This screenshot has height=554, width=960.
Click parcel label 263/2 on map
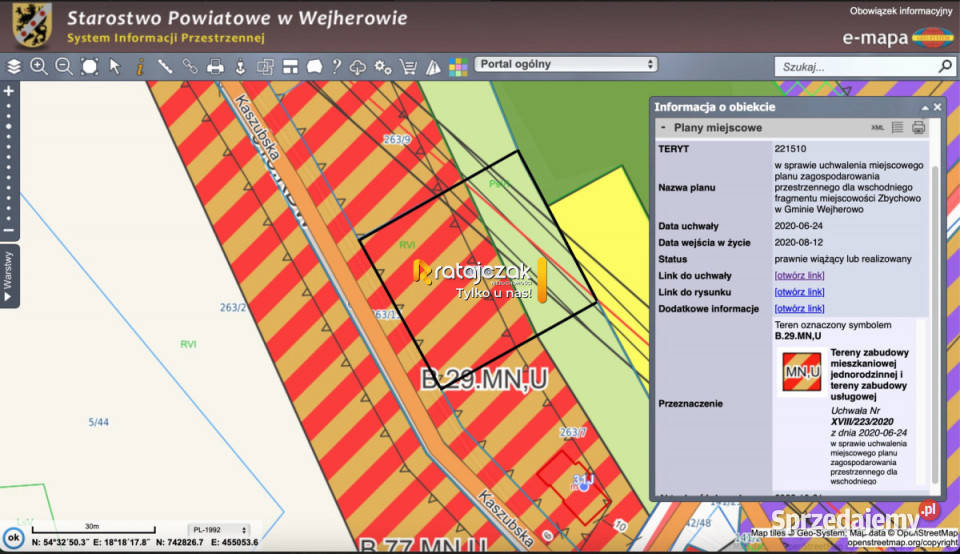point(233,307)
